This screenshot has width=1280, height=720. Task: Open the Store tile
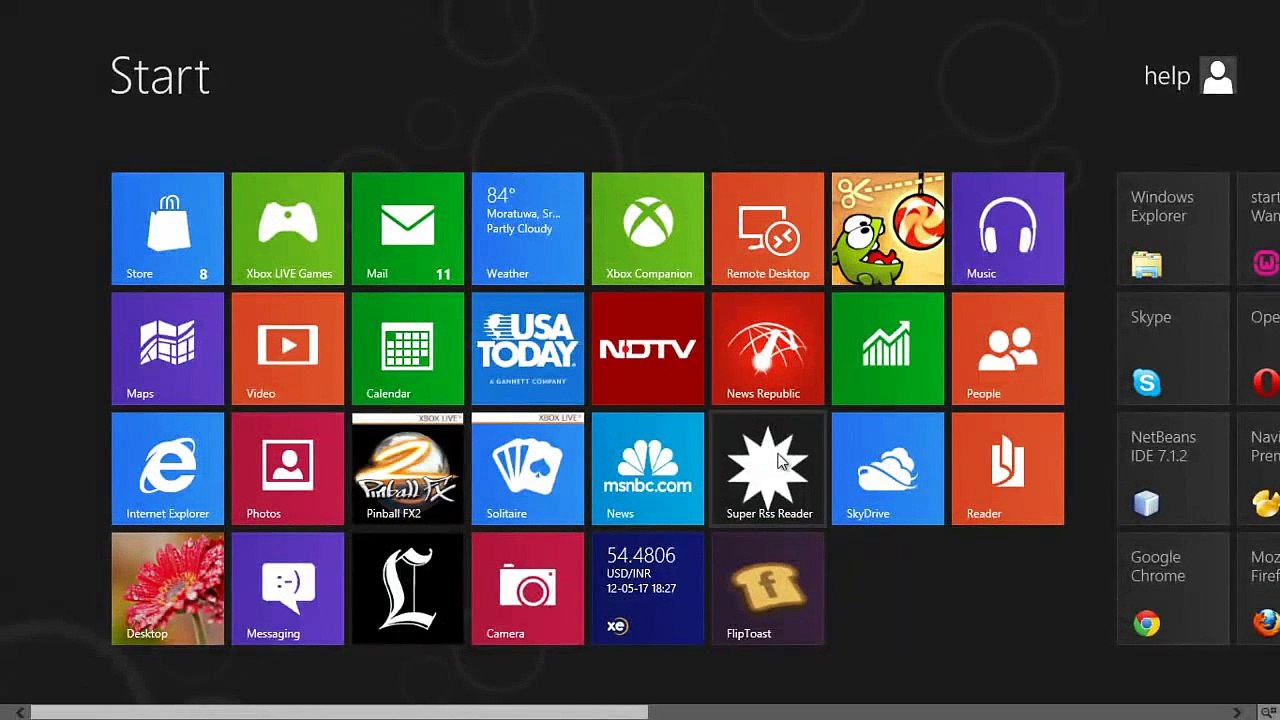[167, 229]
